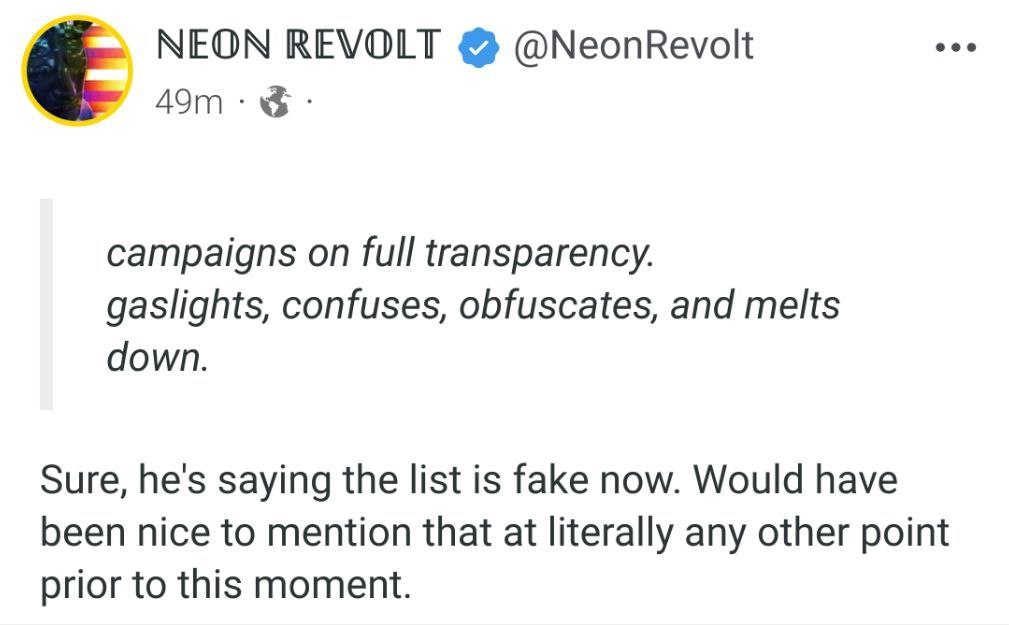Click quoted line 'campaigns on full transparency.'

[380, 253]
